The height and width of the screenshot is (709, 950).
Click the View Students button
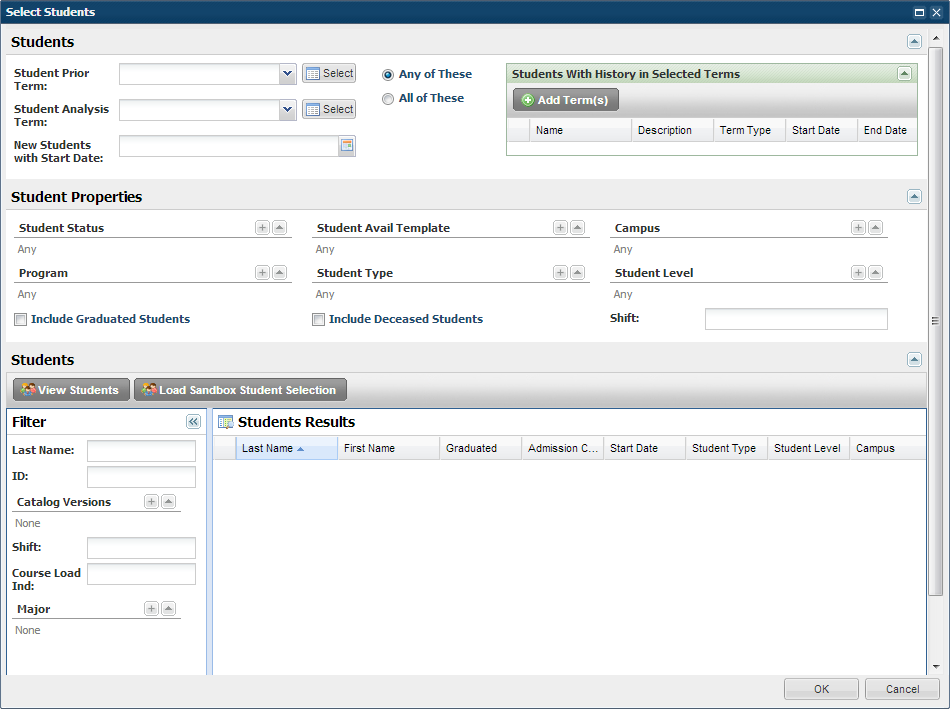[x=71, y=390]
